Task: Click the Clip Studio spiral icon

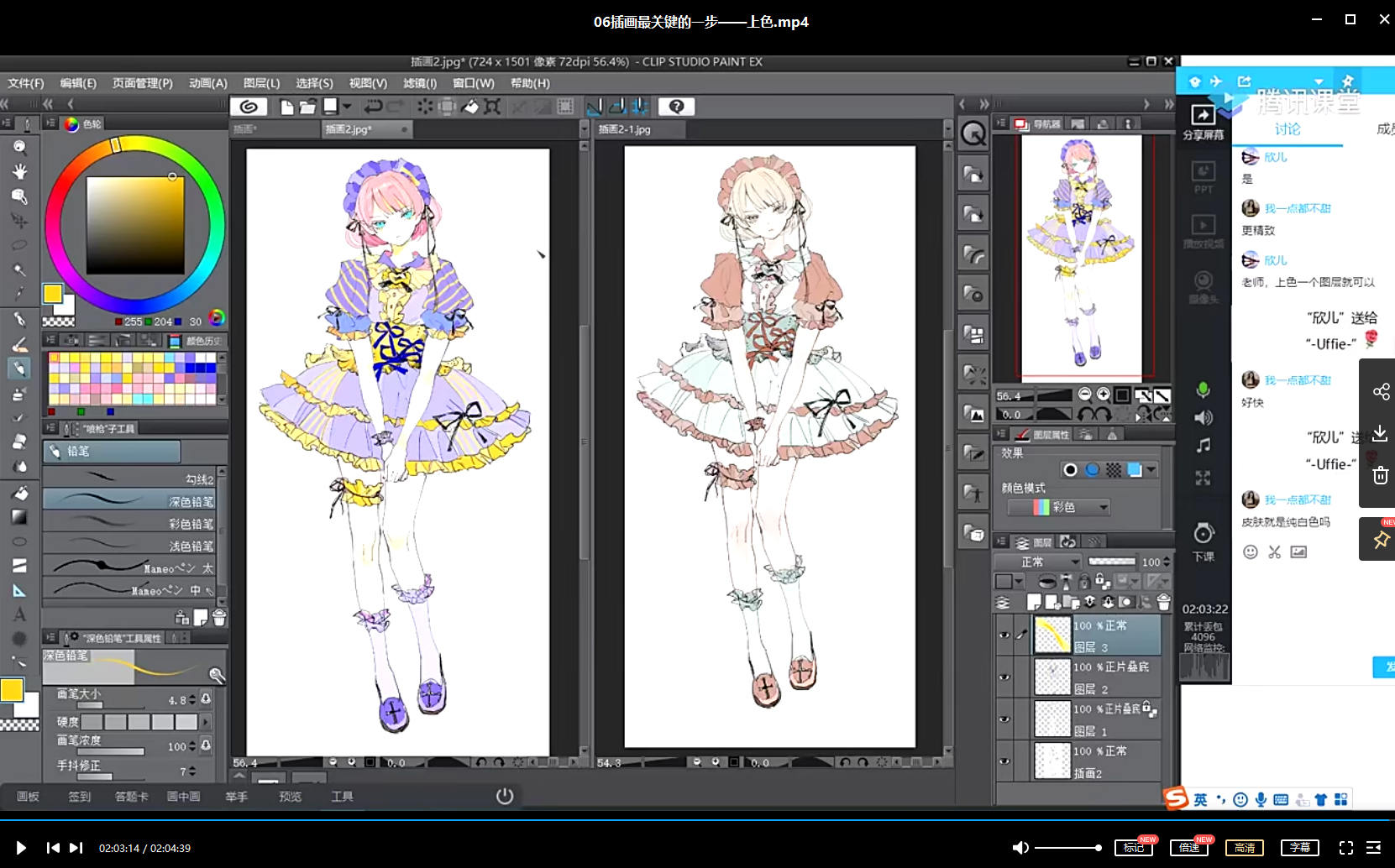Action: 249,107
